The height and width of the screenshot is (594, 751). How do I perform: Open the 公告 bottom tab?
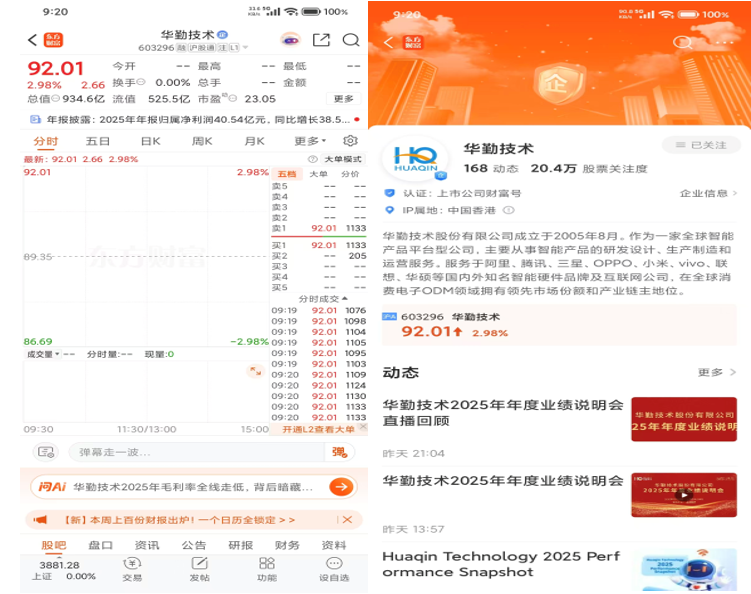pyautogui.click(x=193, y=545)
